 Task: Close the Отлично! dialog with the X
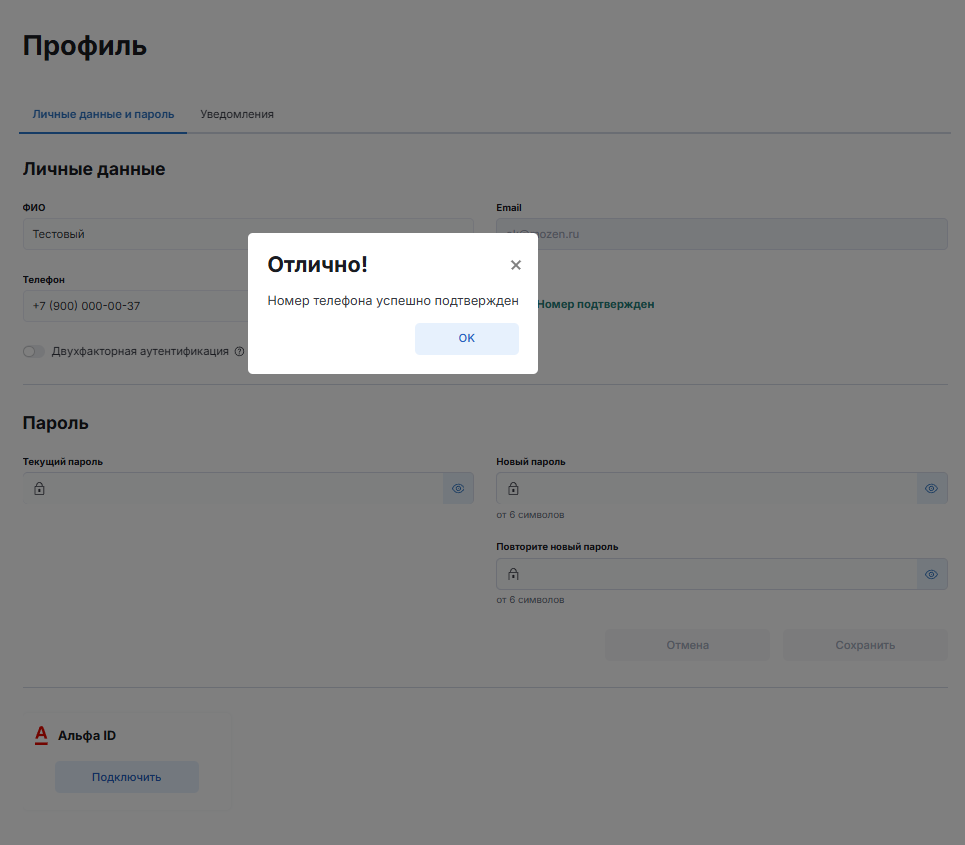pyautogui.click(x=516, y=265)
